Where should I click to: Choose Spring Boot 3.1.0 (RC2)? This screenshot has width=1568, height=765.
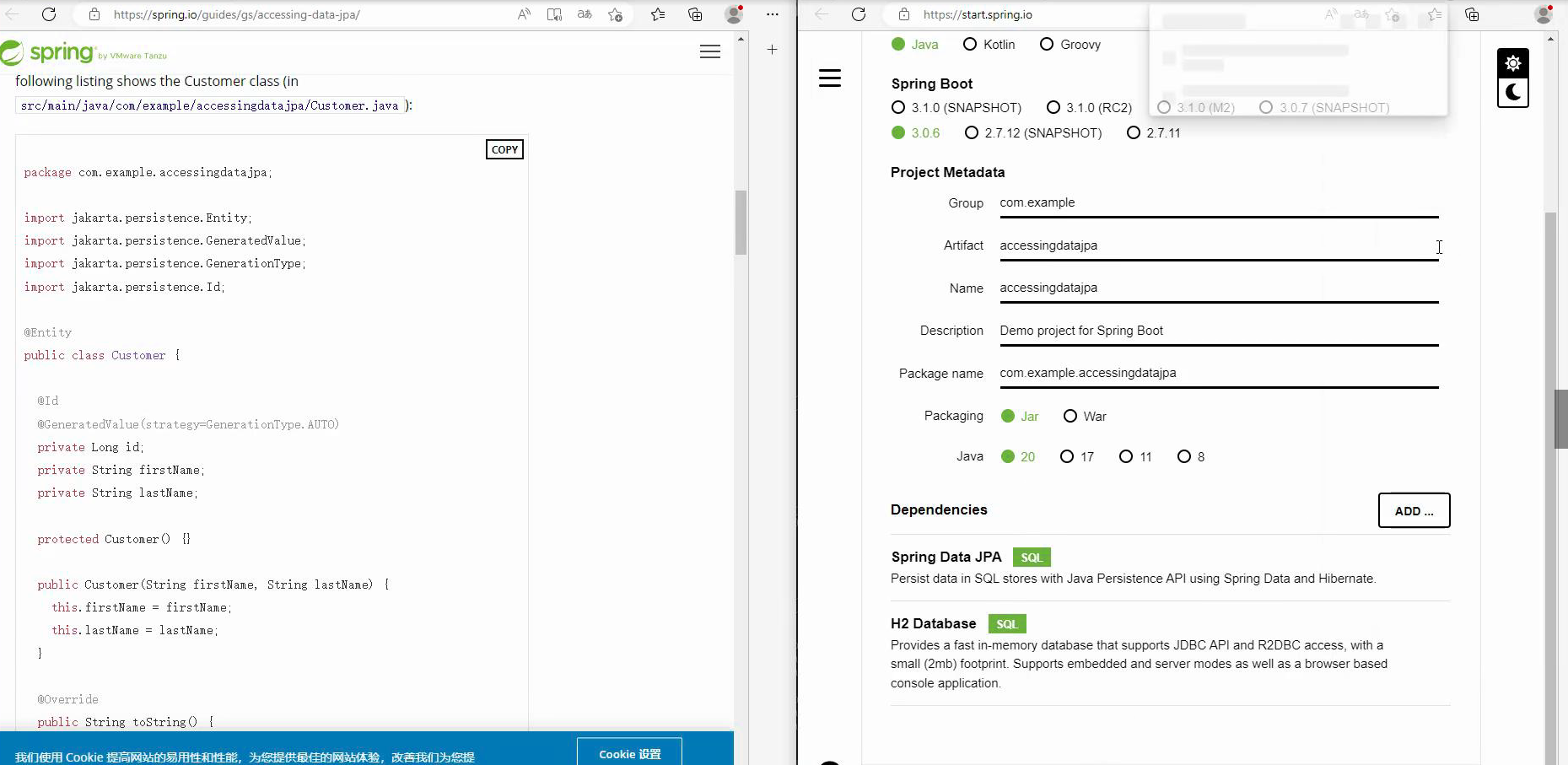[1090, 108]
